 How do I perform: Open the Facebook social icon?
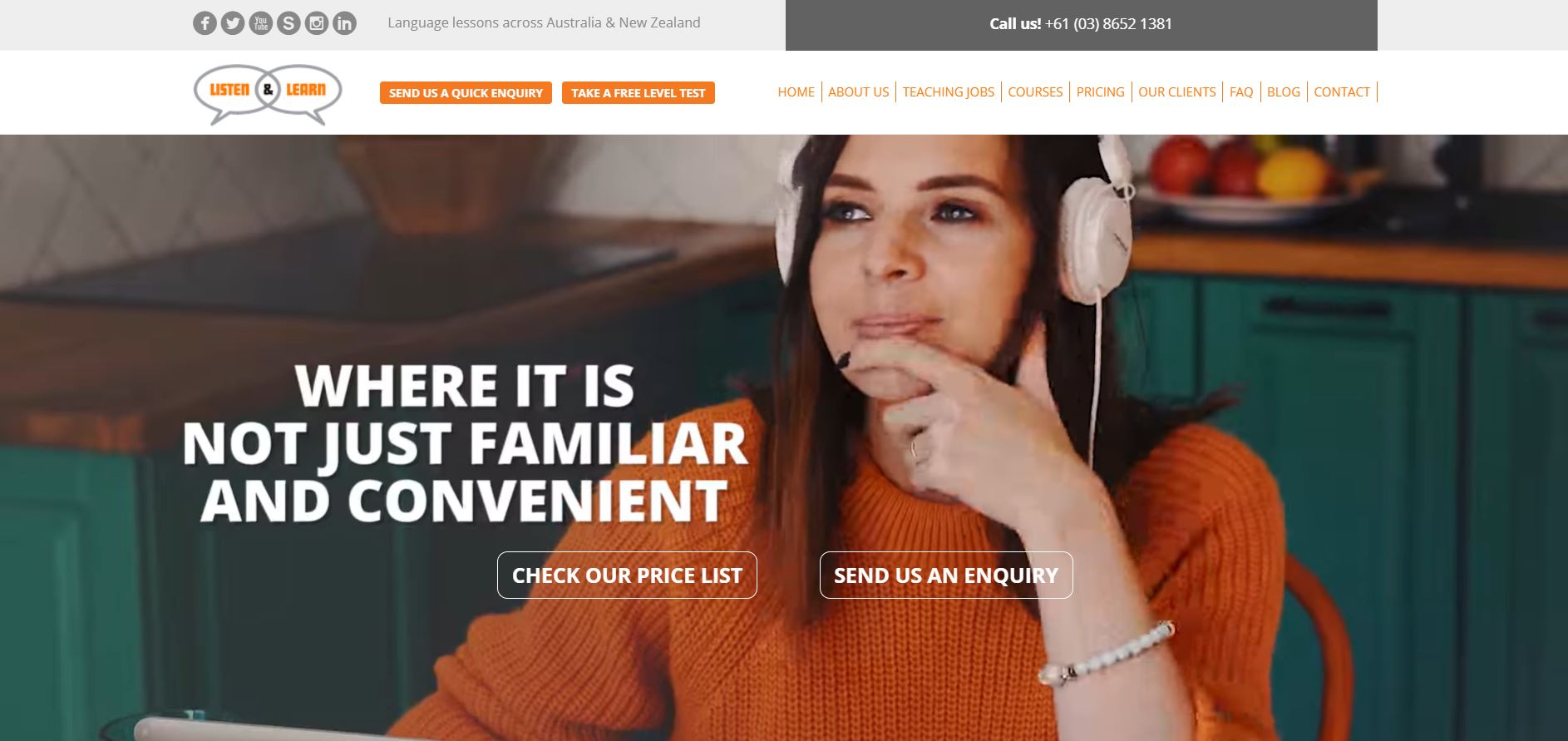205,23
